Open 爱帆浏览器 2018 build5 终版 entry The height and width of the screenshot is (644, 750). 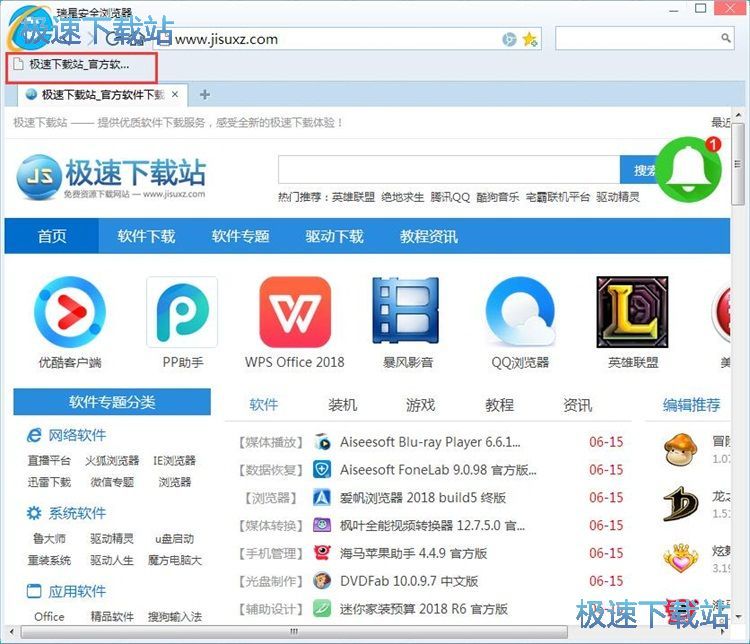(423, 498)
